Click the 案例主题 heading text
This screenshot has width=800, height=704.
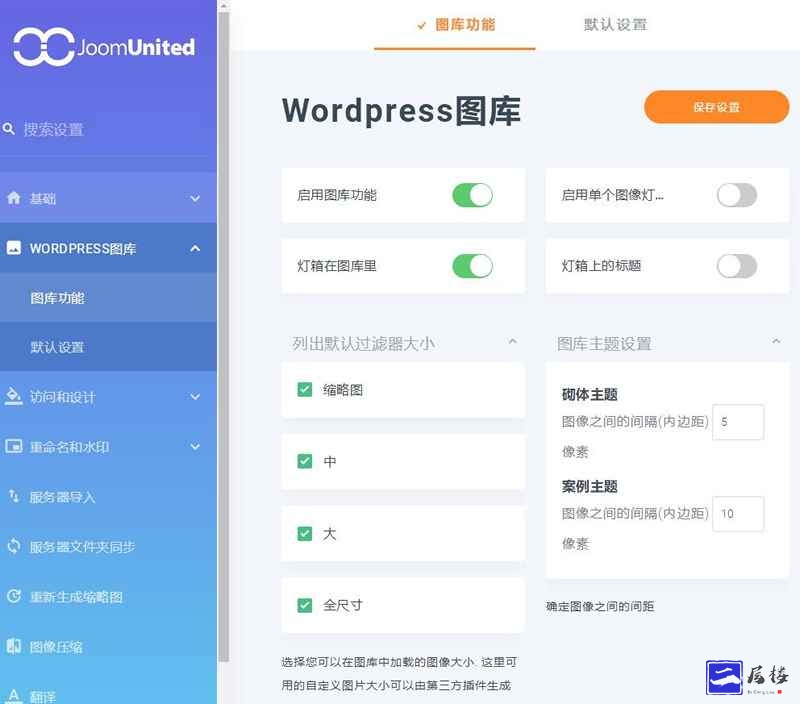pyautogui.click(x=589, y=486)
